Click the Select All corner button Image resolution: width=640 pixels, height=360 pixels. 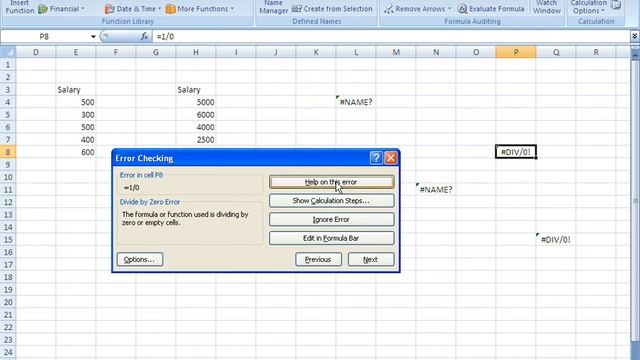[x=8, y=52]
